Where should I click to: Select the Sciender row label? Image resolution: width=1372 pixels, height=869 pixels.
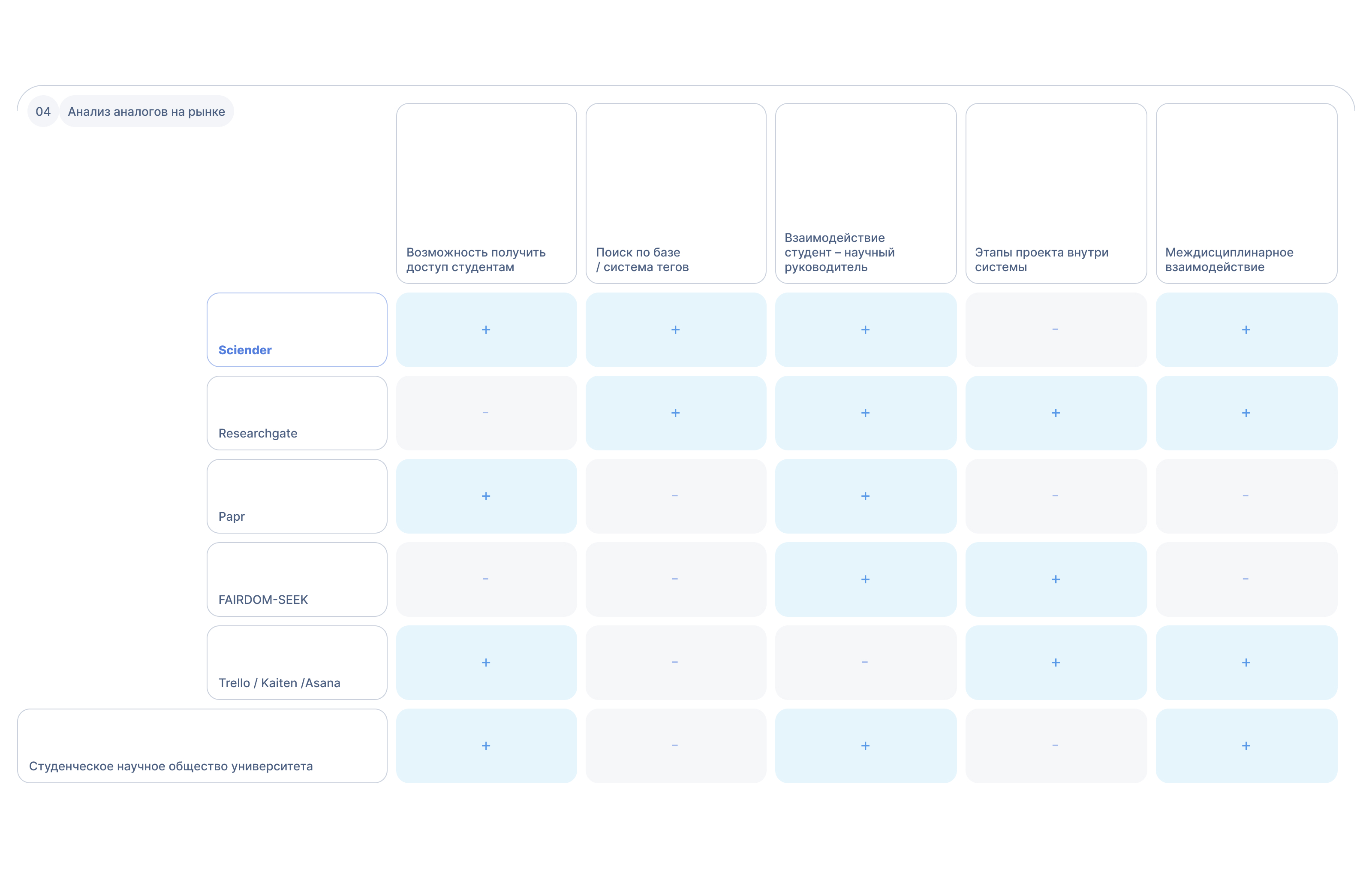(297, 330)
